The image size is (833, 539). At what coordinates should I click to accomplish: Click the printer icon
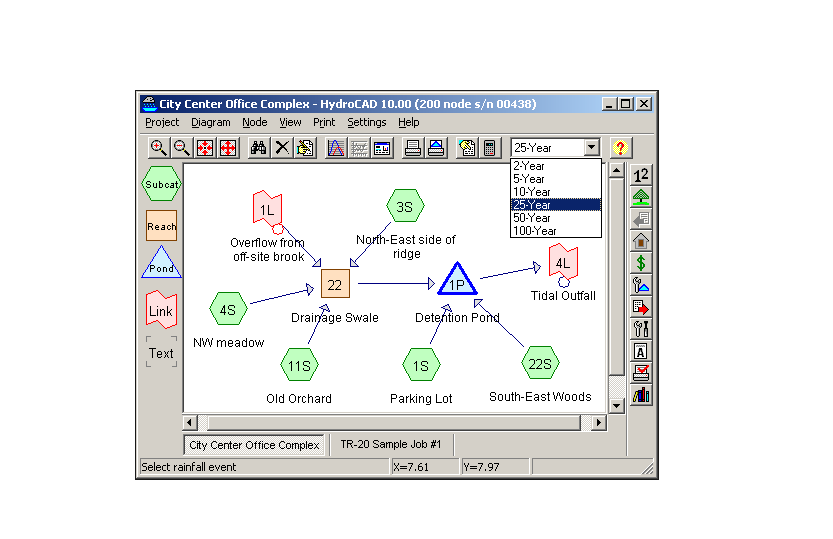point(413,148)
